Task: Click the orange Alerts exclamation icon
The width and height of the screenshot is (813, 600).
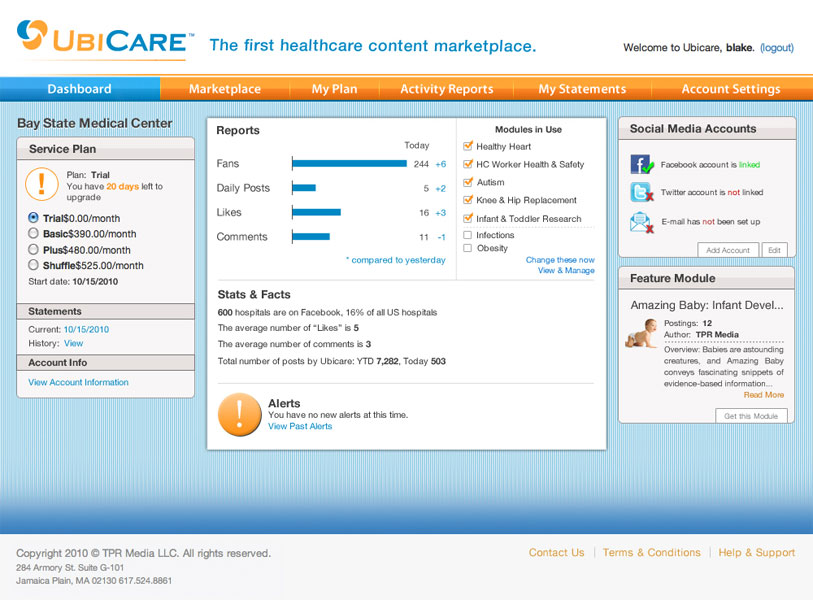Action: click(x=240, y=414)
